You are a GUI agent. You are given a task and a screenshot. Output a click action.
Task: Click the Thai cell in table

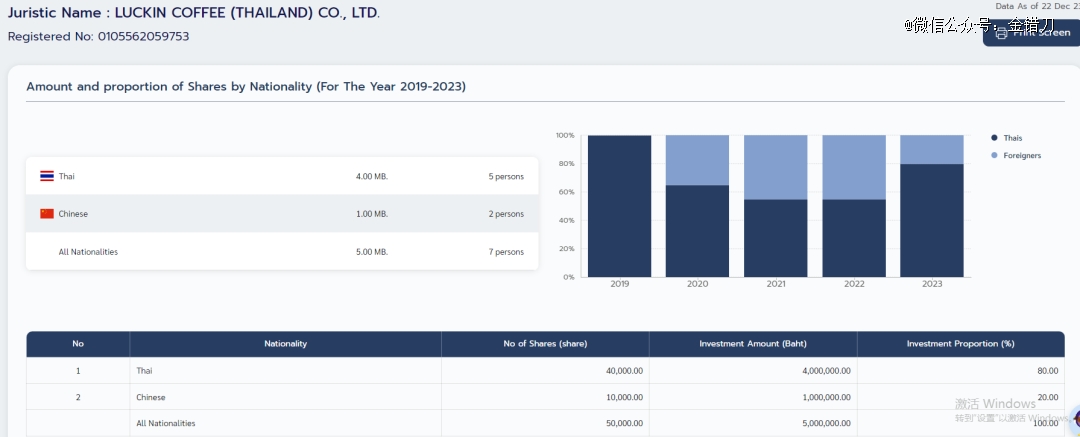coord(285,371)
